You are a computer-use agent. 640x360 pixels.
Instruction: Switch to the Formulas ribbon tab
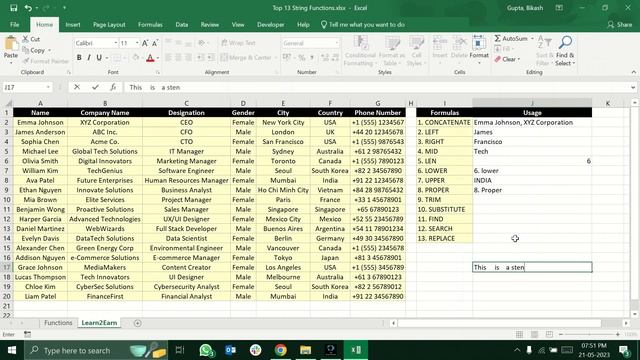tap(150, 24)
